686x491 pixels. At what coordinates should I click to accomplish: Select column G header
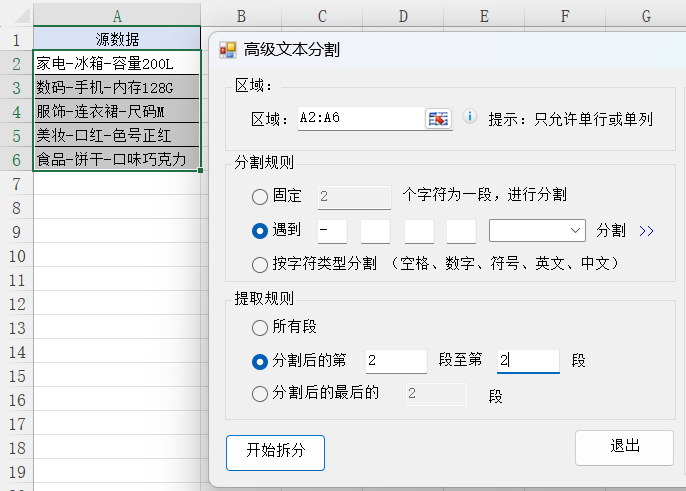pyautogui.click(x=646, y=16)
